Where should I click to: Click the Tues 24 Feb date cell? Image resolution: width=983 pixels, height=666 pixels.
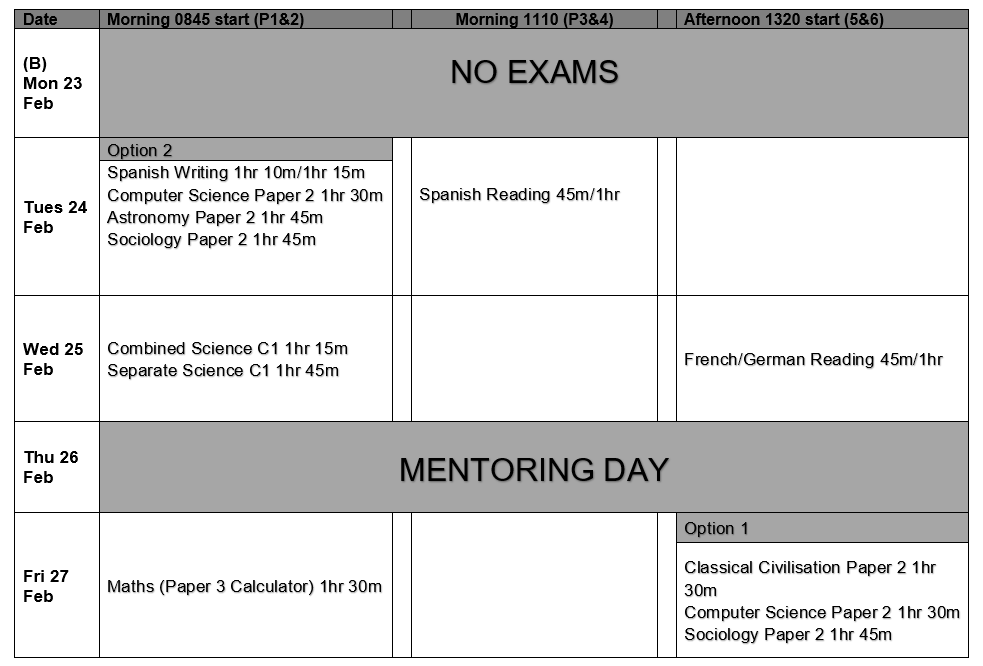[x=56, y=217]
